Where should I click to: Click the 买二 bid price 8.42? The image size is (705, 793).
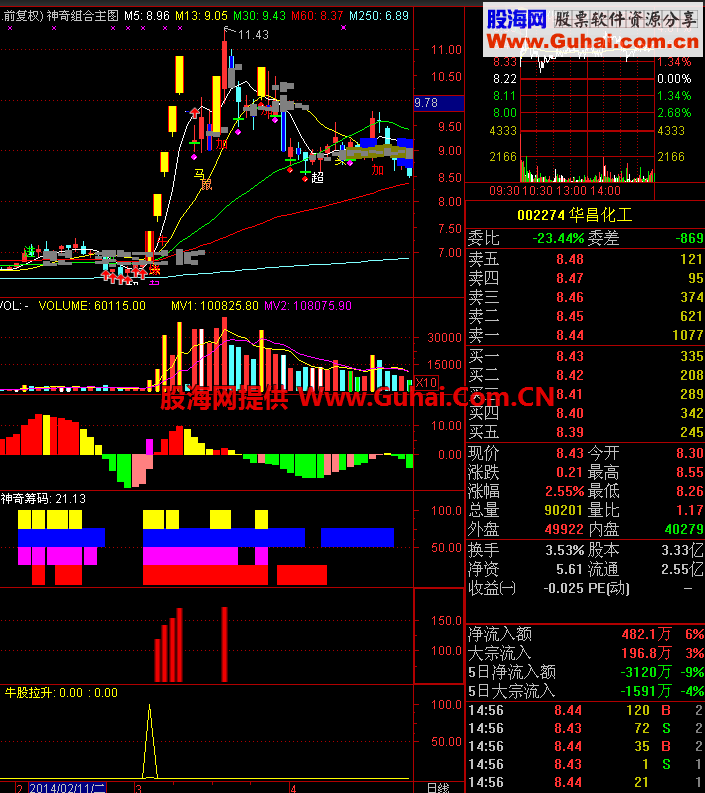click(x=570, y=375)
